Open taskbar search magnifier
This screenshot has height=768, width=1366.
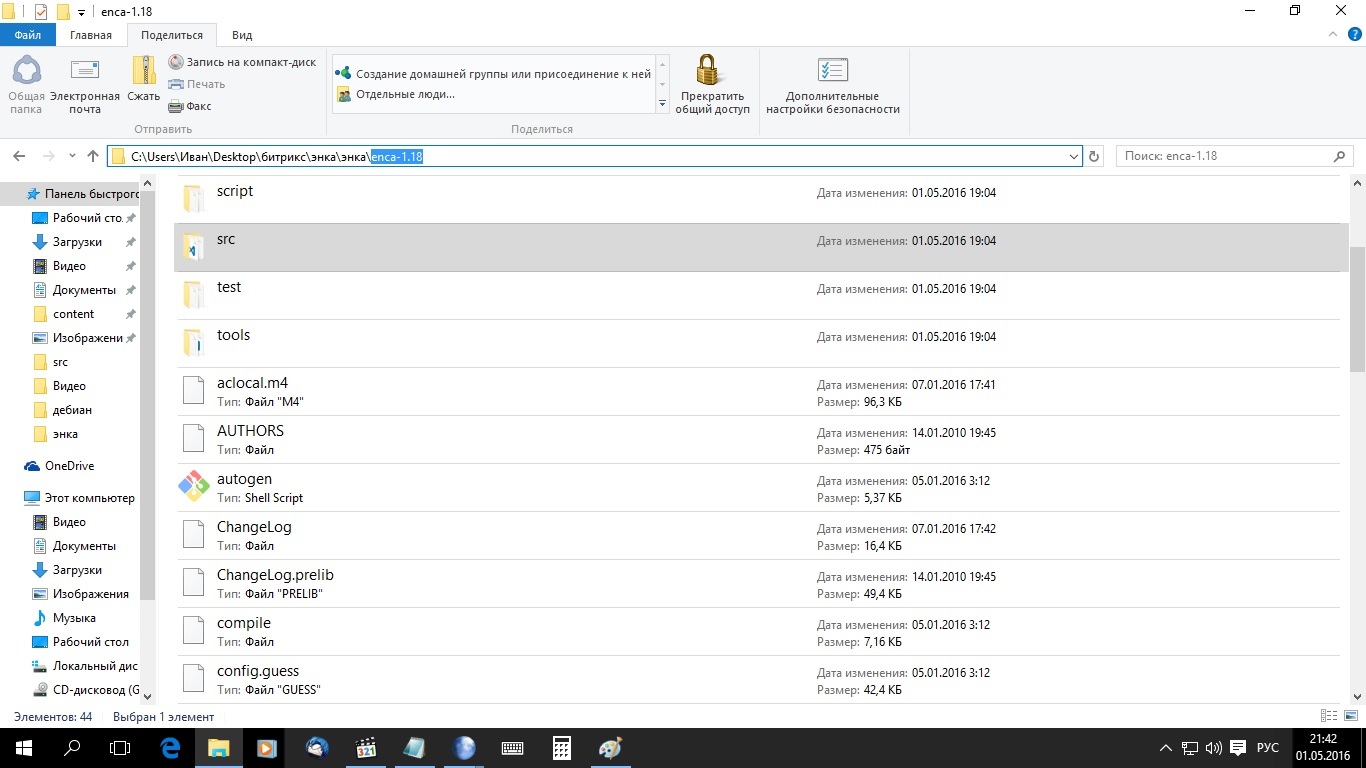click(x=72, y=748)
